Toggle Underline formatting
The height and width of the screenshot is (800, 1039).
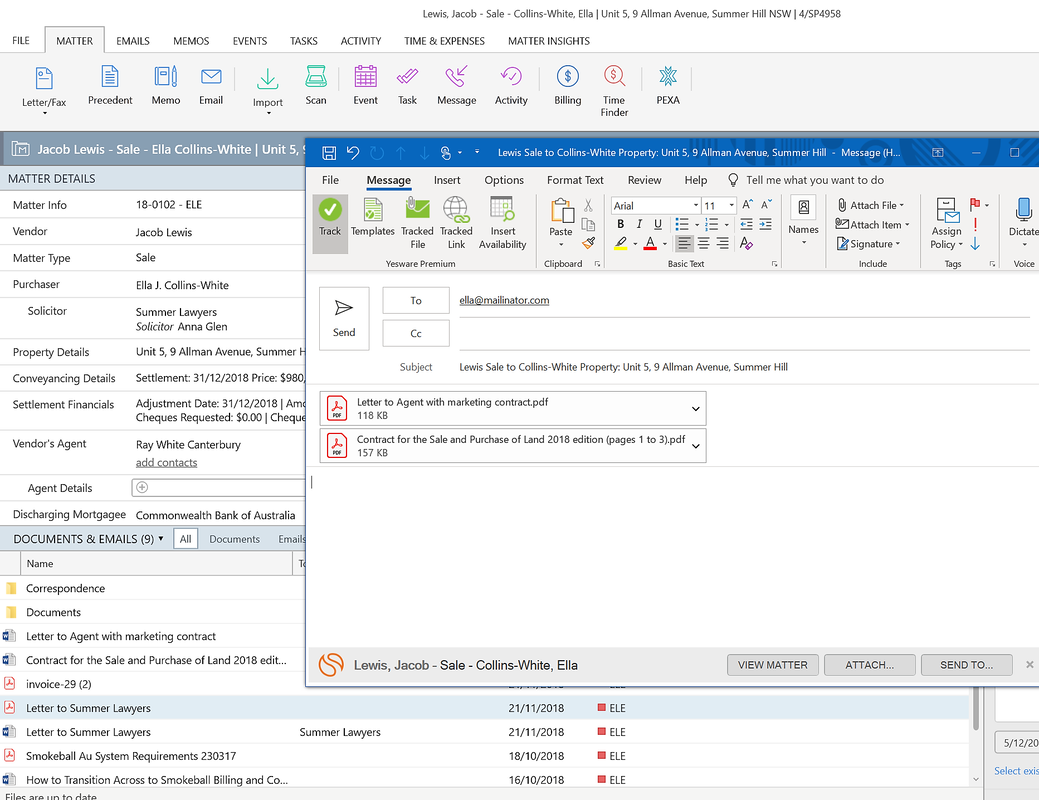[x=657, y=224]
